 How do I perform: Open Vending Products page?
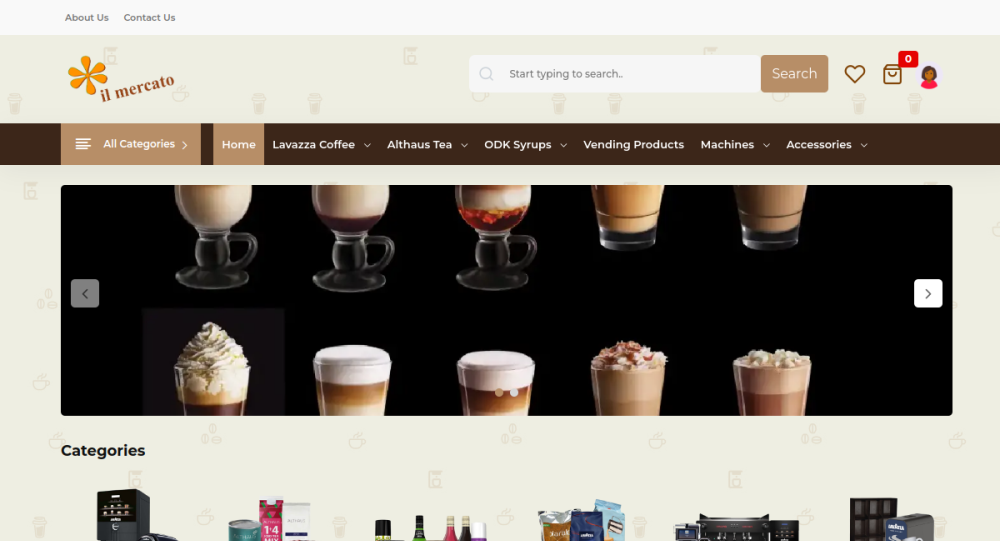click(633, 145)
